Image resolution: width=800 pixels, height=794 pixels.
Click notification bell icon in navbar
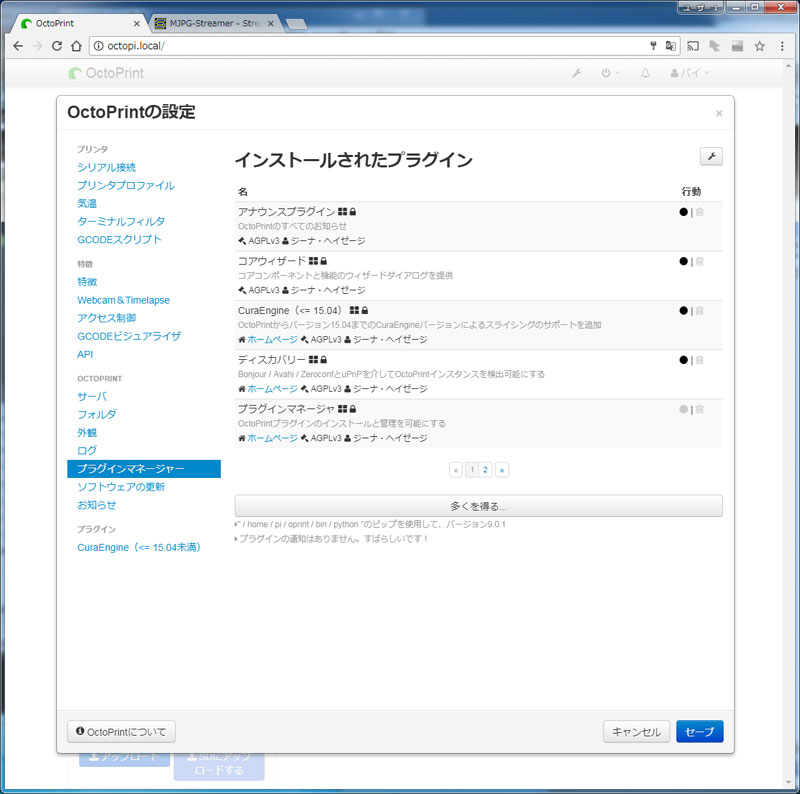click(x=645, y=73)
